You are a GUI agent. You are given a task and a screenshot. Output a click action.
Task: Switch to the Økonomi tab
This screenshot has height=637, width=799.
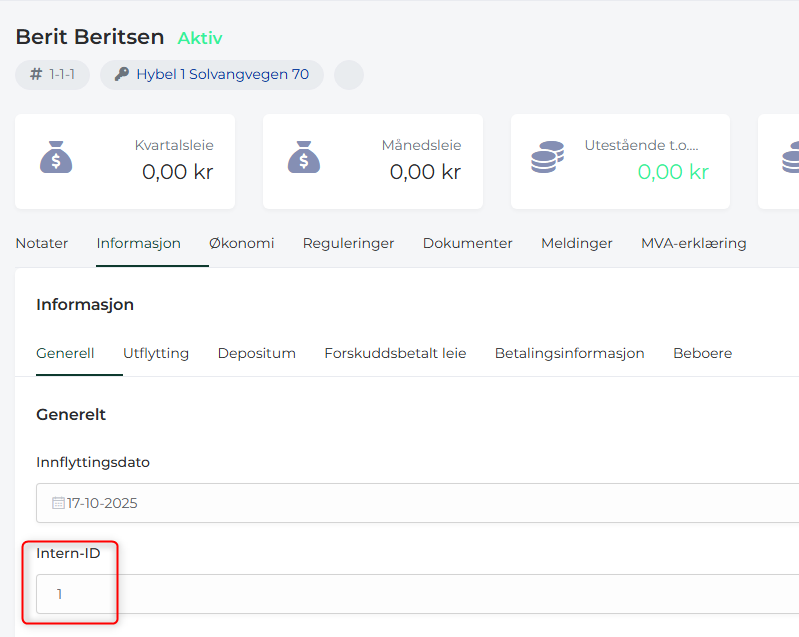(242, 243)
